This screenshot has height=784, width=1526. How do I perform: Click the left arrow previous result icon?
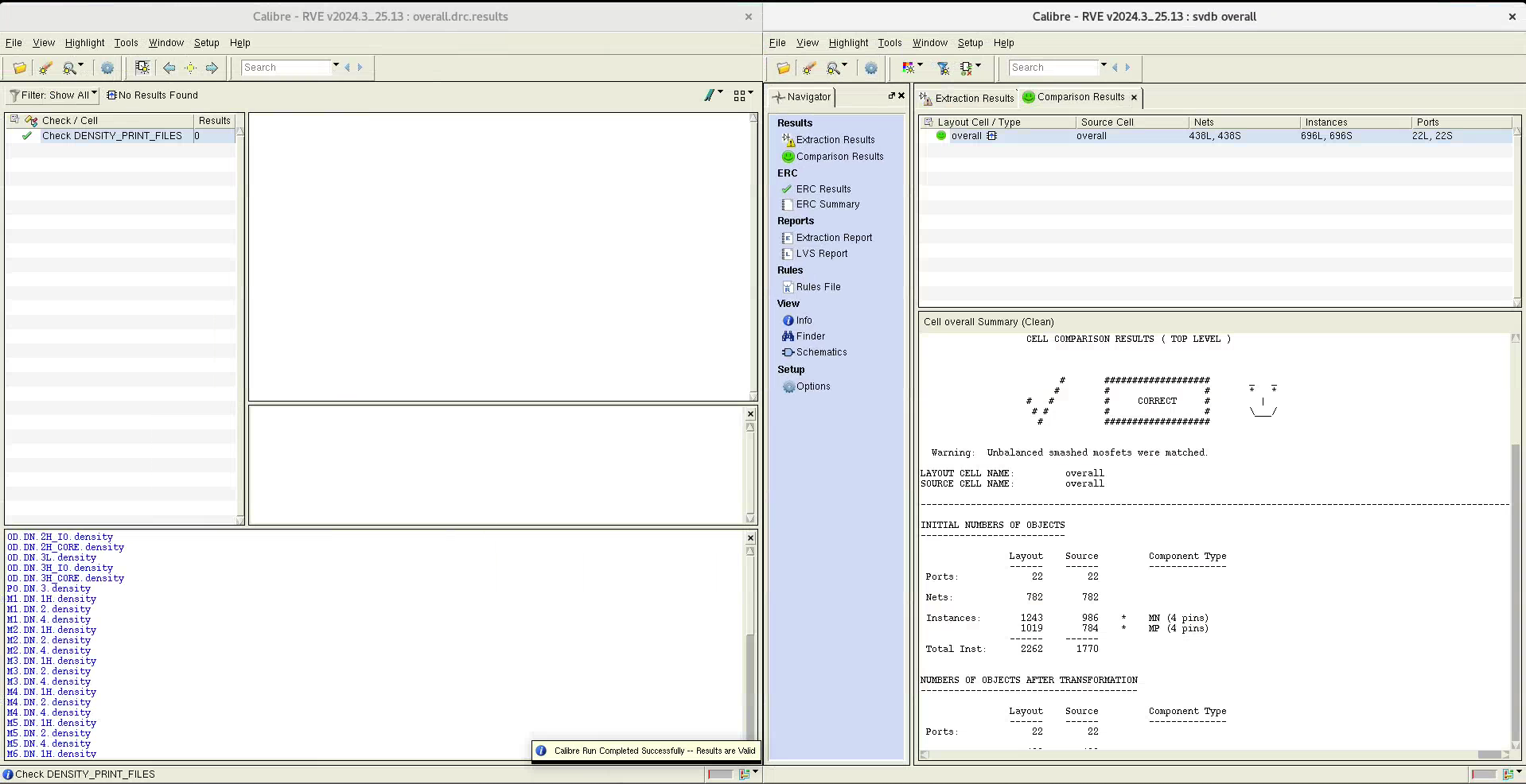coord(169,68)
